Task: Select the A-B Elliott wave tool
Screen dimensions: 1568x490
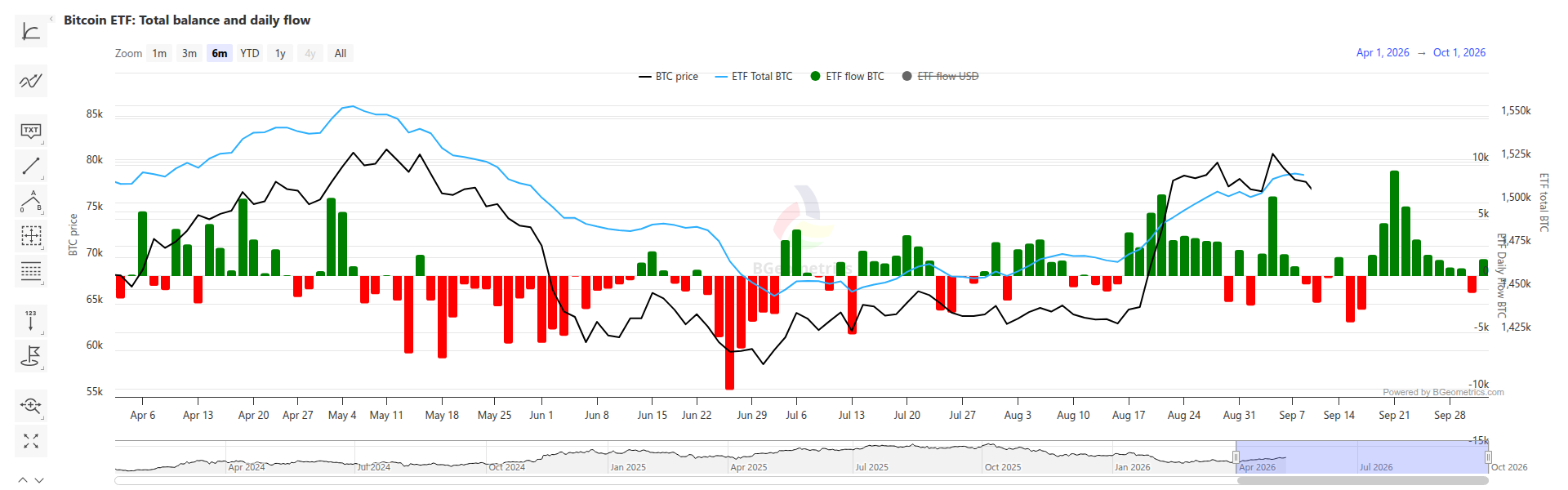Action: [x=31, y=201]
